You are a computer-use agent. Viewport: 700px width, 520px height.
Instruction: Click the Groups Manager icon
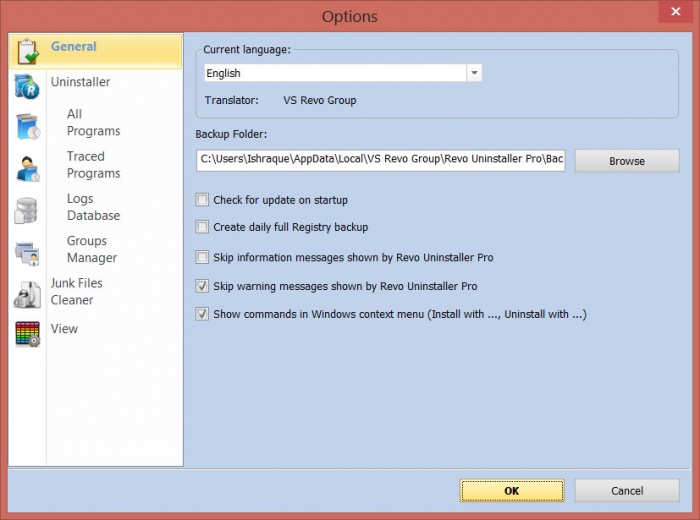[27, 253]
